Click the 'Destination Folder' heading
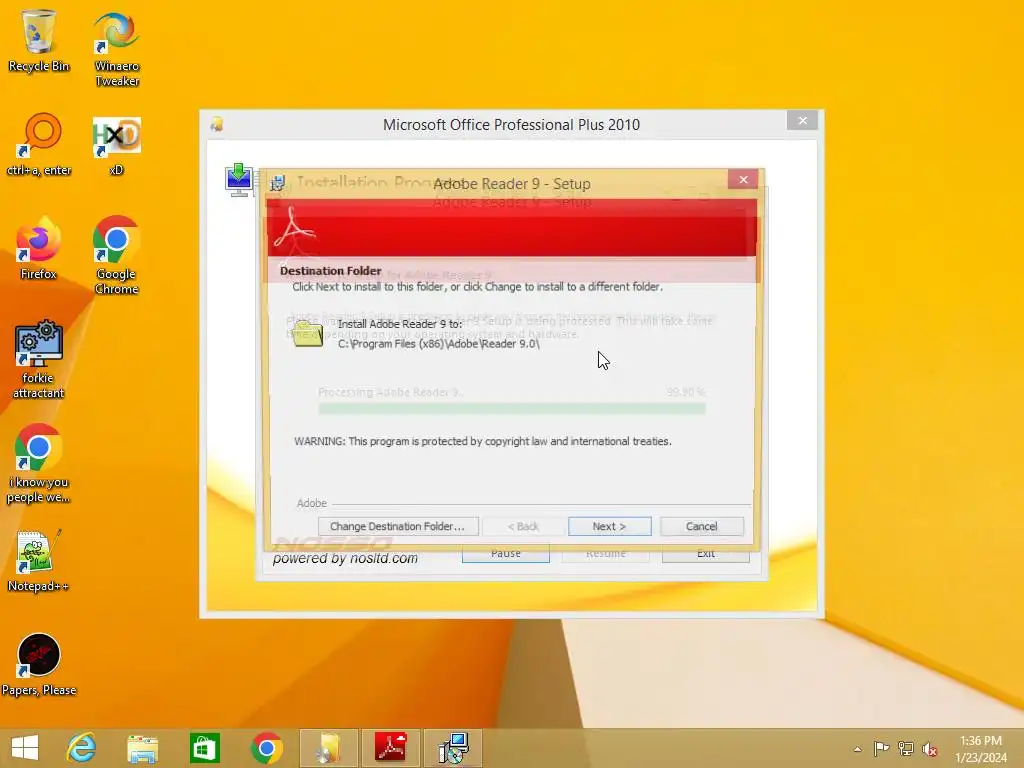Image resolution: width=1024 pixels, height=768 pixels. 330,271
